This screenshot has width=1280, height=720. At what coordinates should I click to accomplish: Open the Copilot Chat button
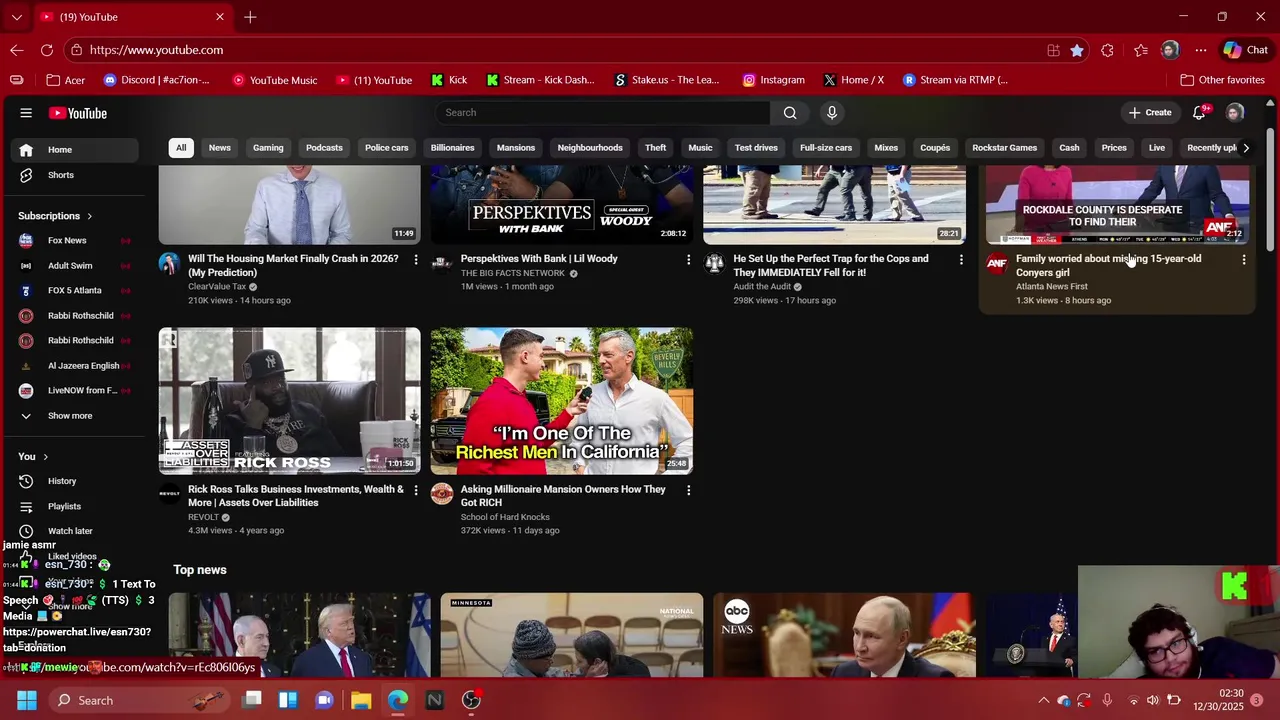click(x=1245, y=50)
